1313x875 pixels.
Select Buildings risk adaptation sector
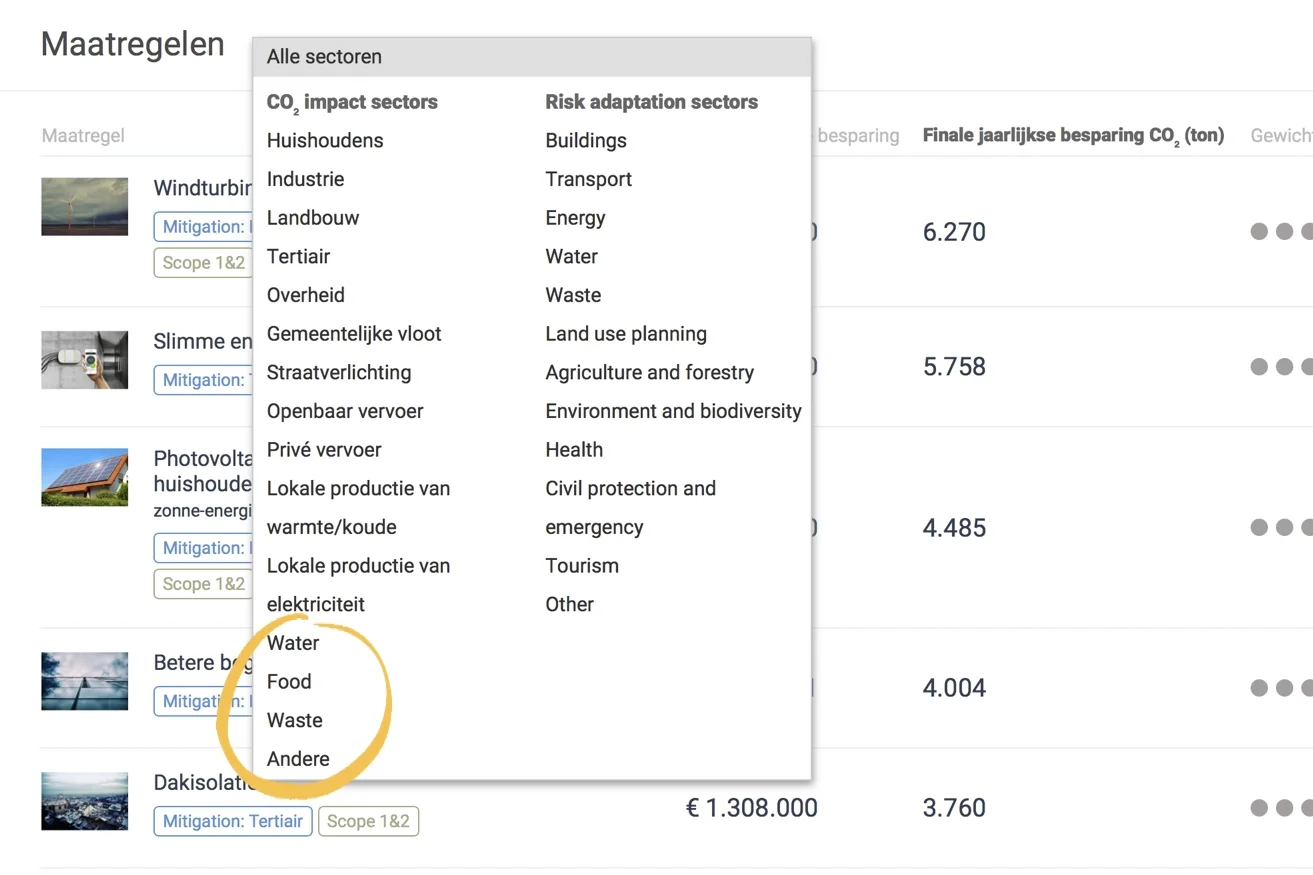(x=586, y=141)
